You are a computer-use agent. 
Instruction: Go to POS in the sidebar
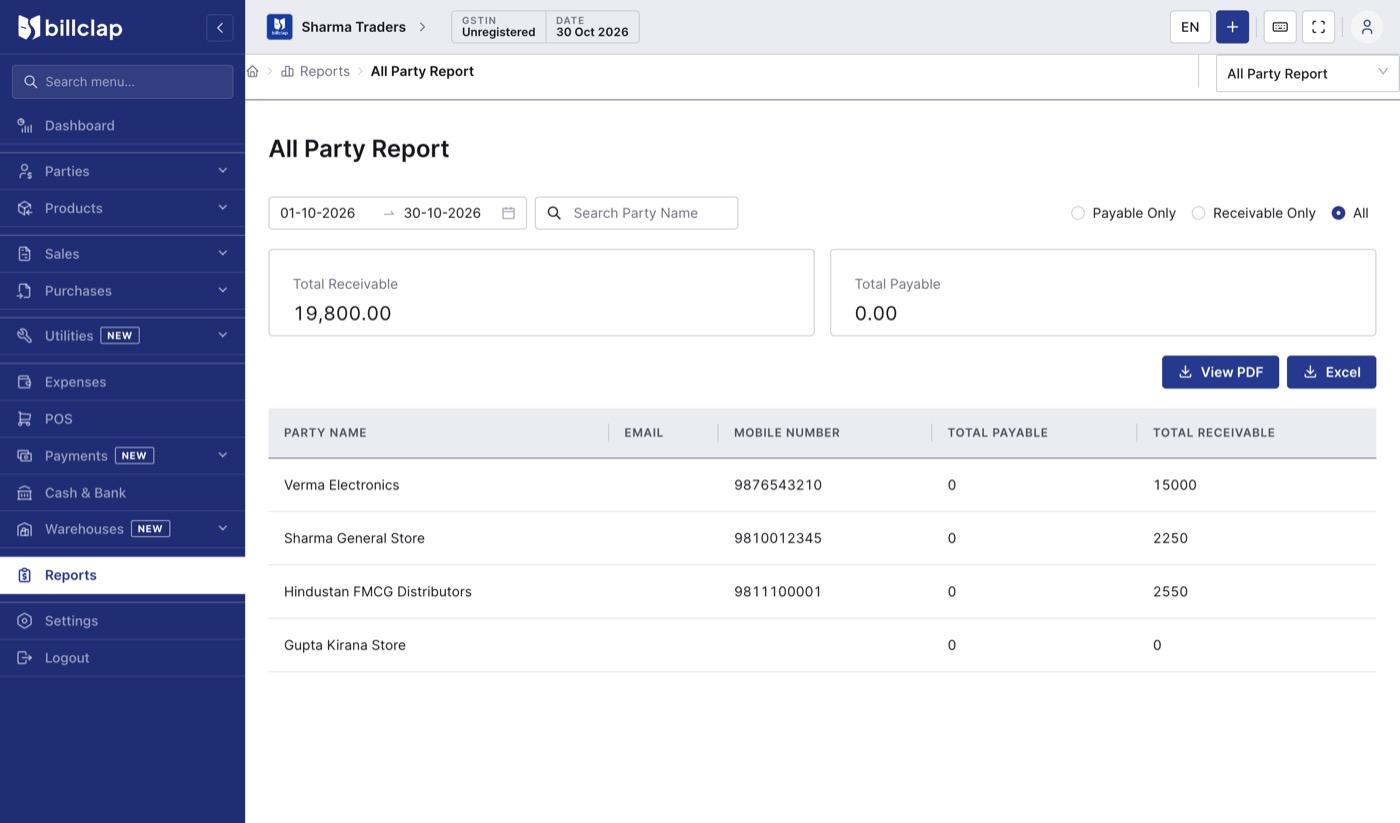point(122,419)
